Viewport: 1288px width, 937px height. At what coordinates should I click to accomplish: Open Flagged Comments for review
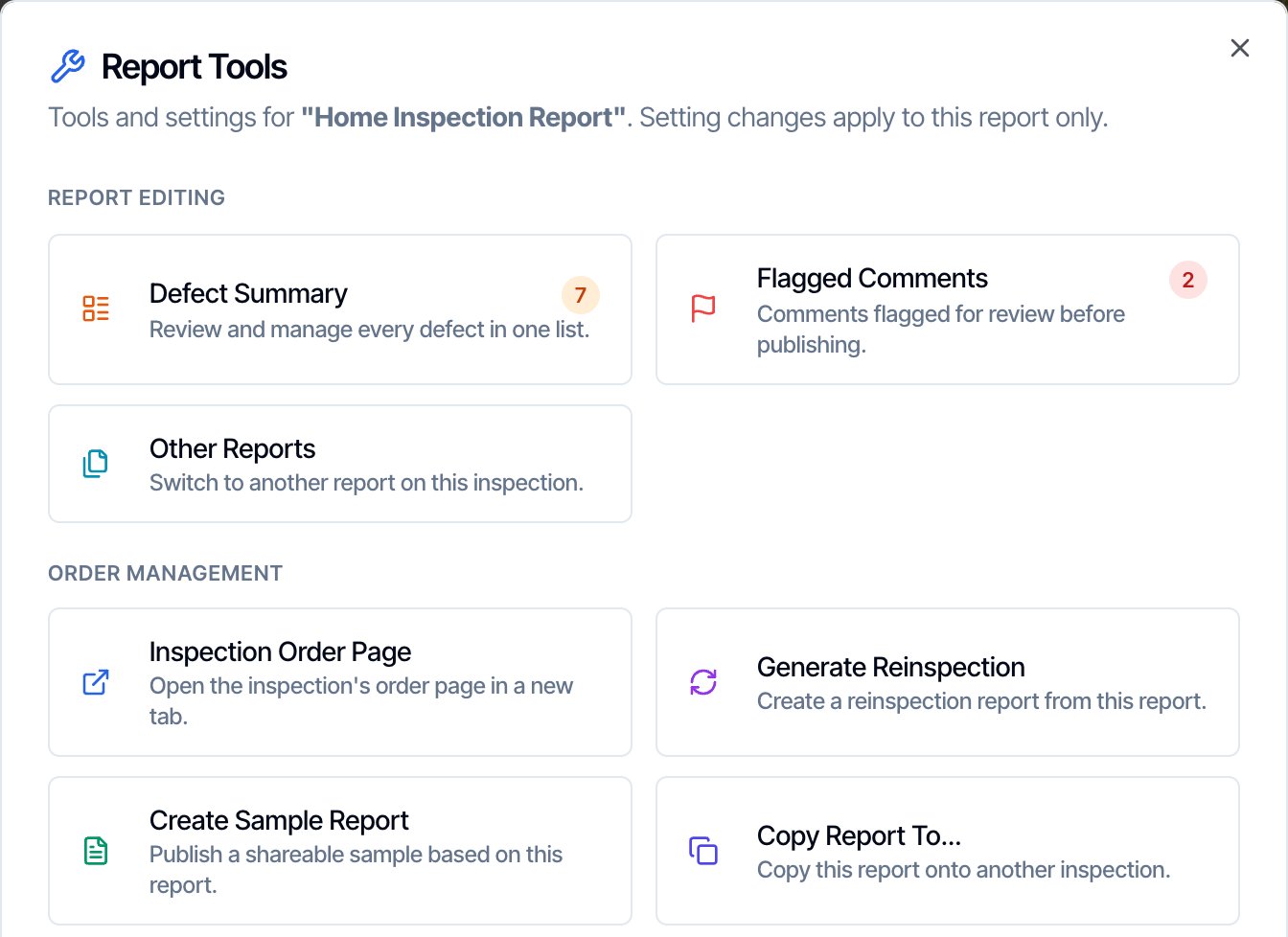click(948, 309)
